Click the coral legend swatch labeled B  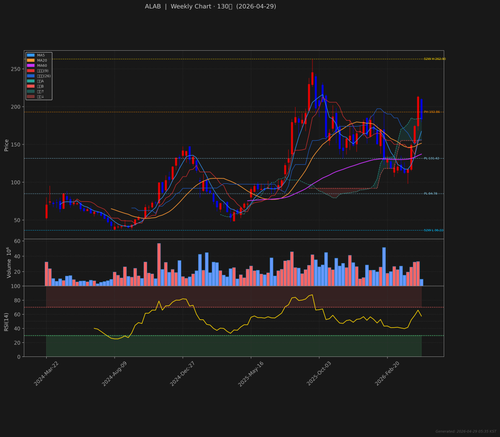coord(31,86)
